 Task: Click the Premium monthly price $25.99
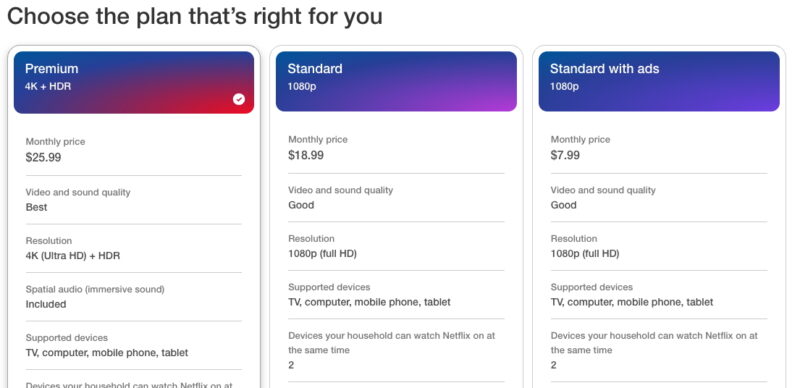[x=43, y=157]
